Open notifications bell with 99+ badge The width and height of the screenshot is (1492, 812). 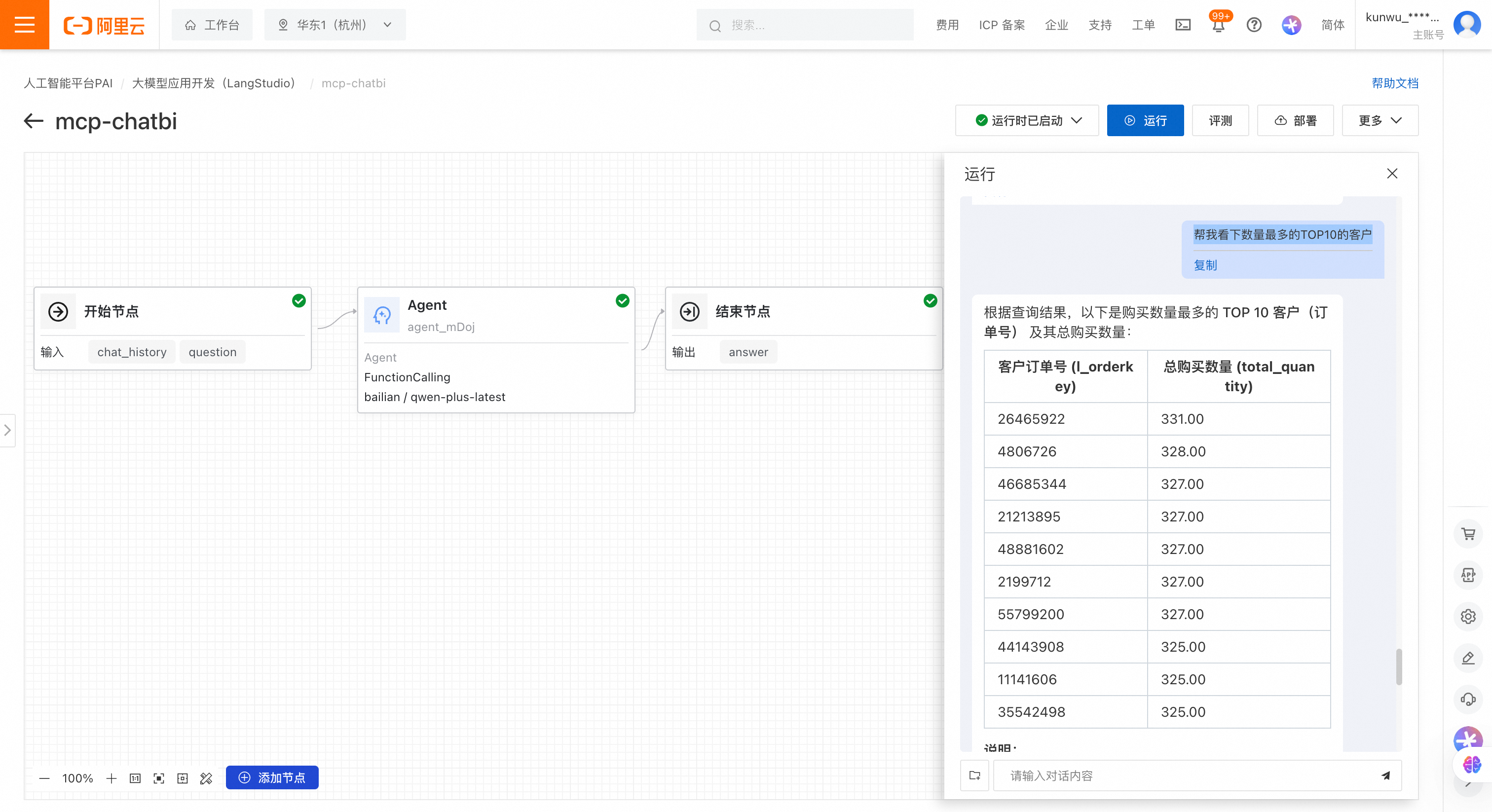tap(1219, 24)
